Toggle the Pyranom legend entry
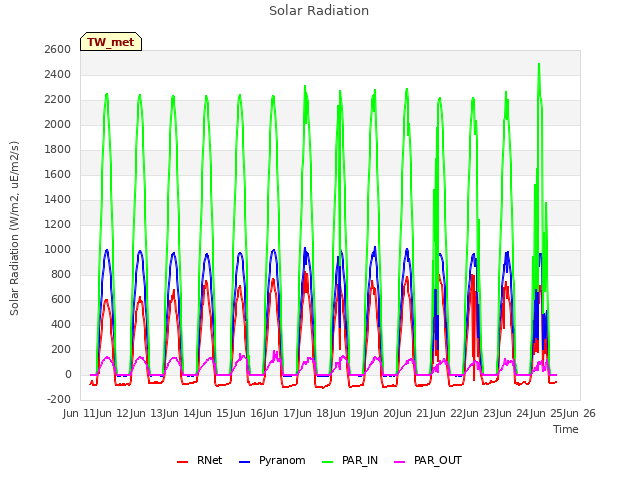The height and width of the screenshot is (480, 640). [x=272, y=460]
